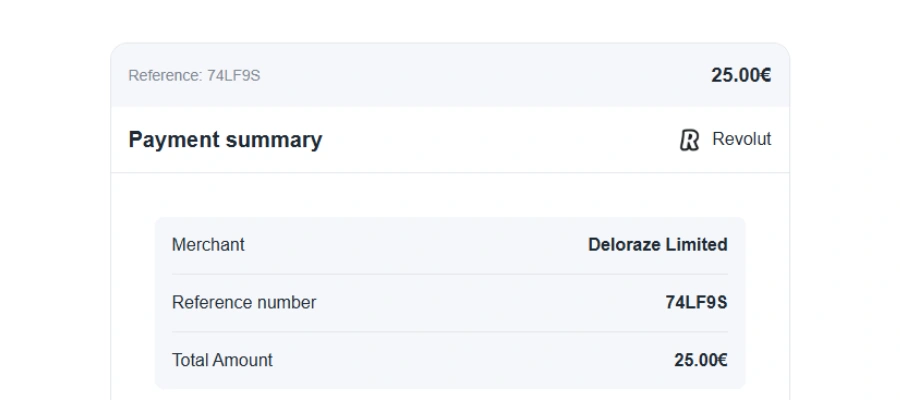Click the white area left of the details card
The height and width of the screenshot is (400, 900).
(x=133, y=300)
